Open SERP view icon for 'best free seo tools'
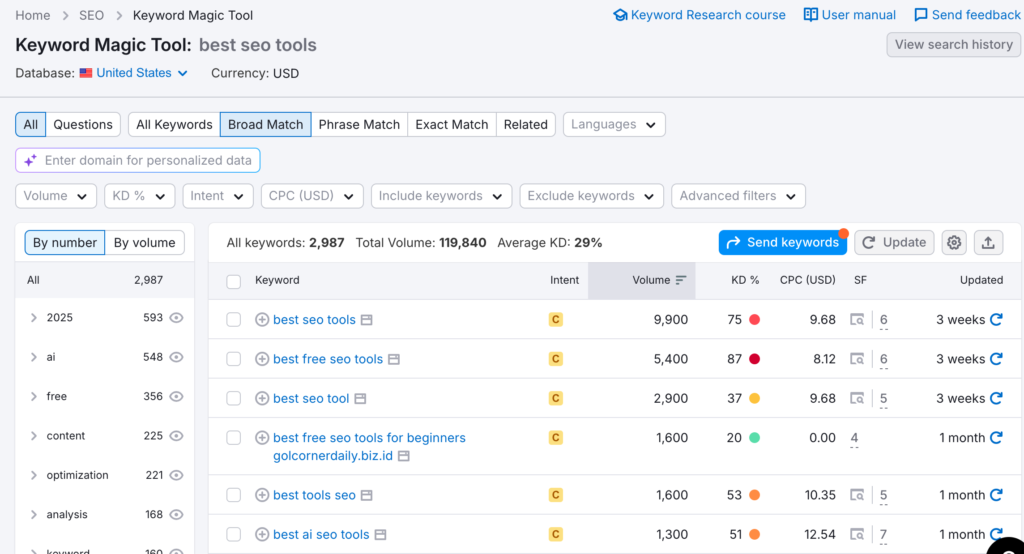Image resolution: width=1024 pixels, height=554 pixels. coord(857,359)
